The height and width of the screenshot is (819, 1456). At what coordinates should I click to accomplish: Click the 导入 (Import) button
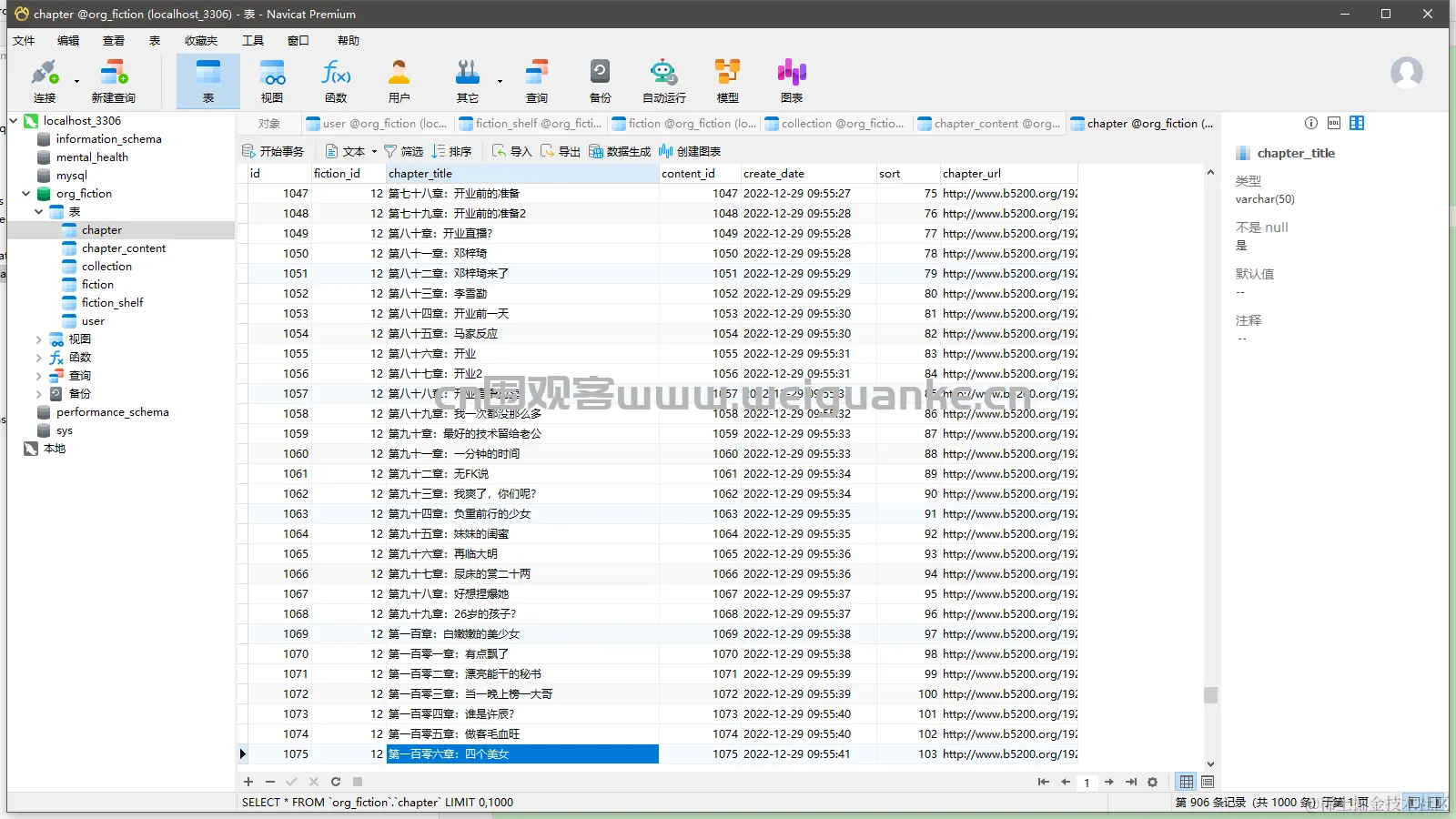tap(511, 151)
